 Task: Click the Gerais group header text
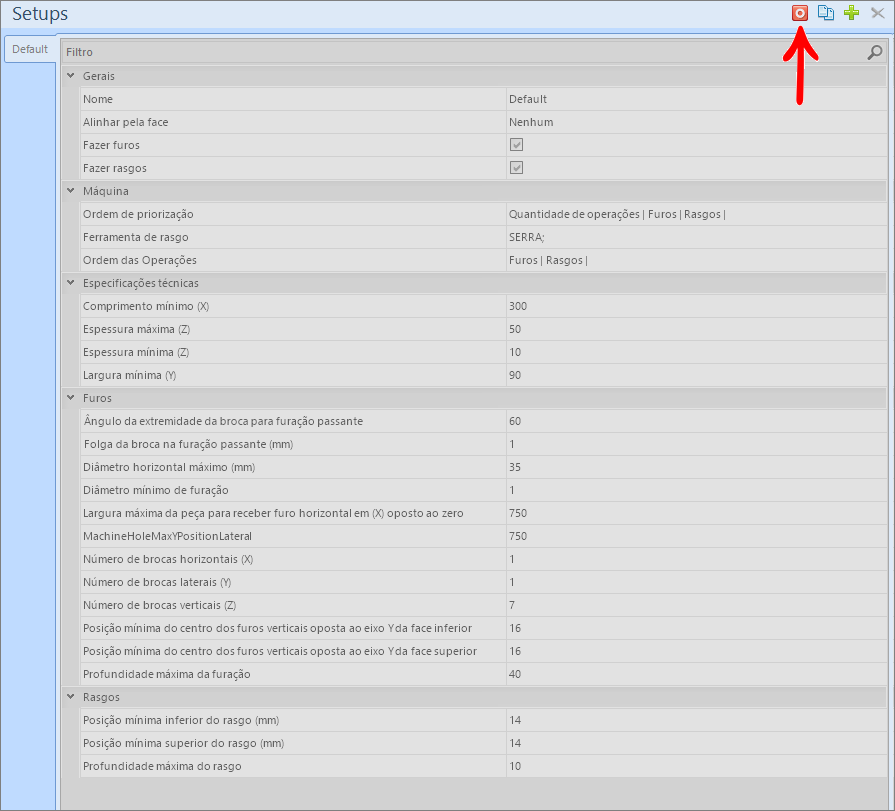click(99, 76)
